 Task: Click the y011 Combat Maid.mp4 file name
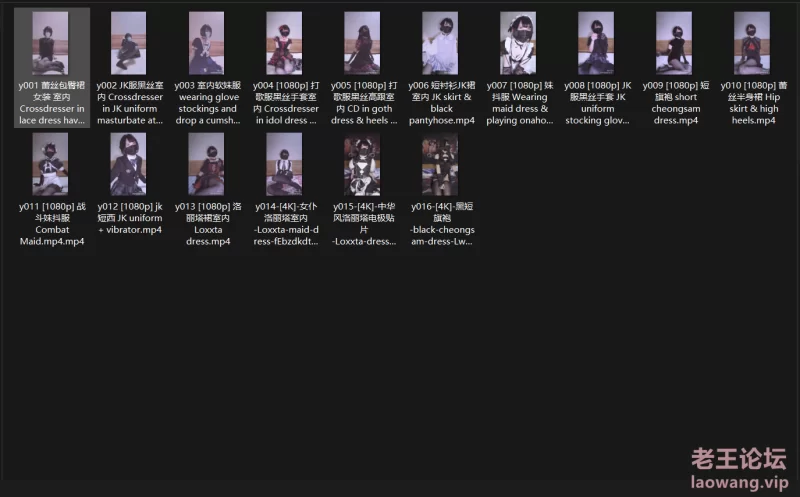click(x=51, y=224)
